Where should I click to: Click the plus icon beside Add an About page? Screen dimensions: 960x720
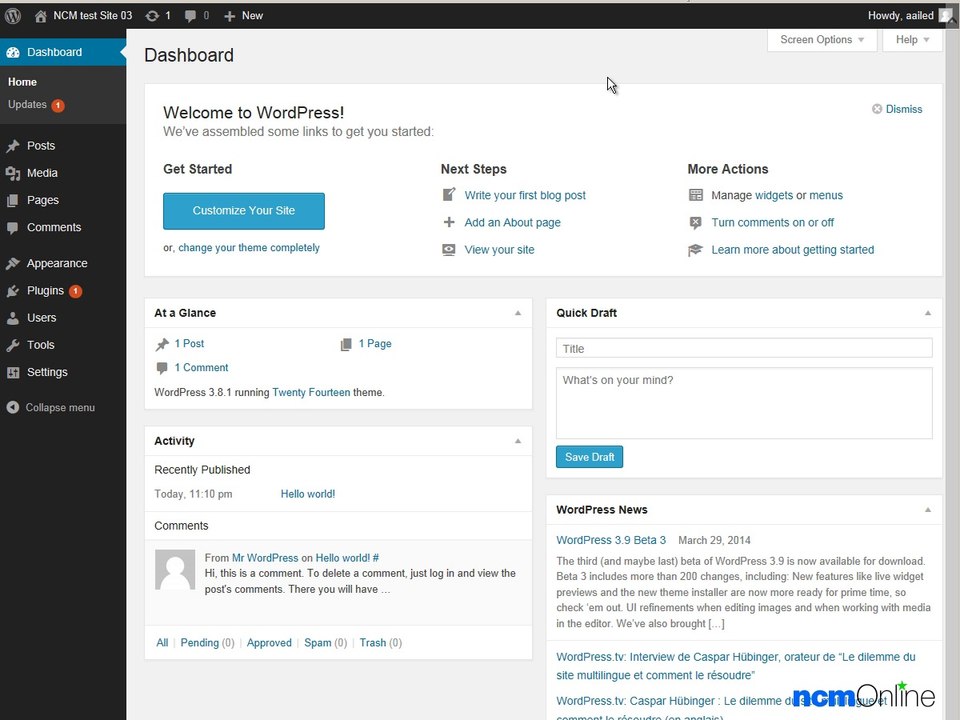[449, 222]
